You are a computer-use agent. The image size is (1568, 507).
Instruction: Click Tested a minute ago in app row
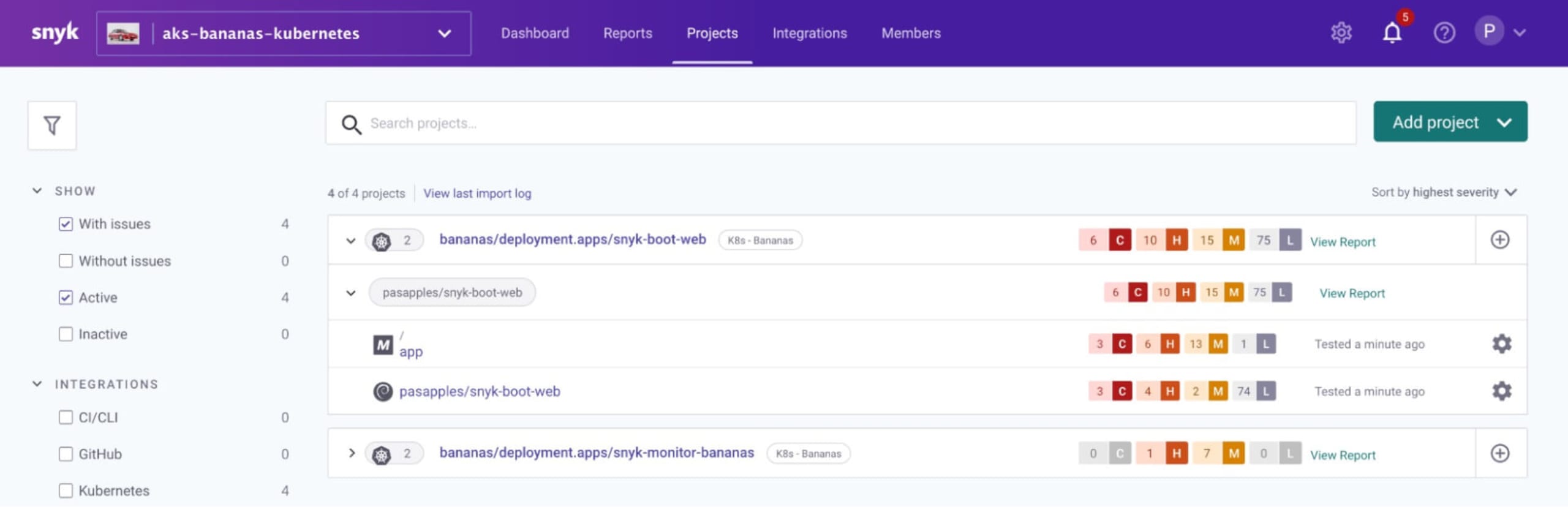click(1369, 345)
